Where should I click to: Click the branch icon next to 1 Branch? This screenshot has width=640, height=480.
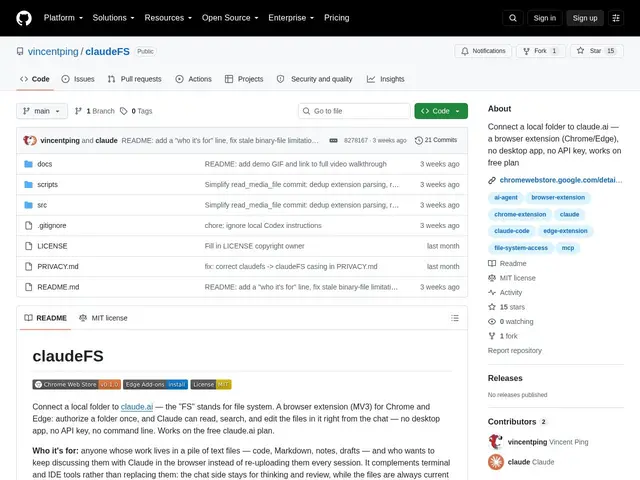pyautogui.click(x=78, y=111)
